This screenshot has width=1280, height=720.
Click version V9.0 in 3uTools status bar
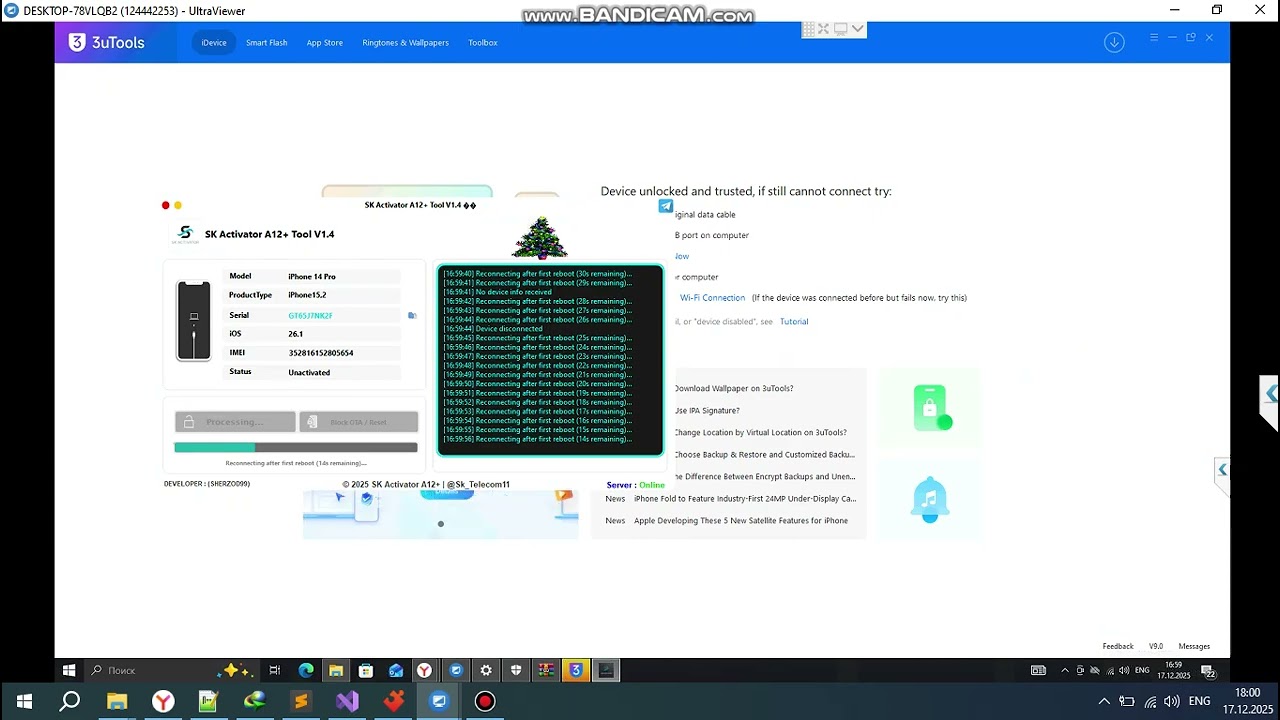click(x=1156, y=646)
